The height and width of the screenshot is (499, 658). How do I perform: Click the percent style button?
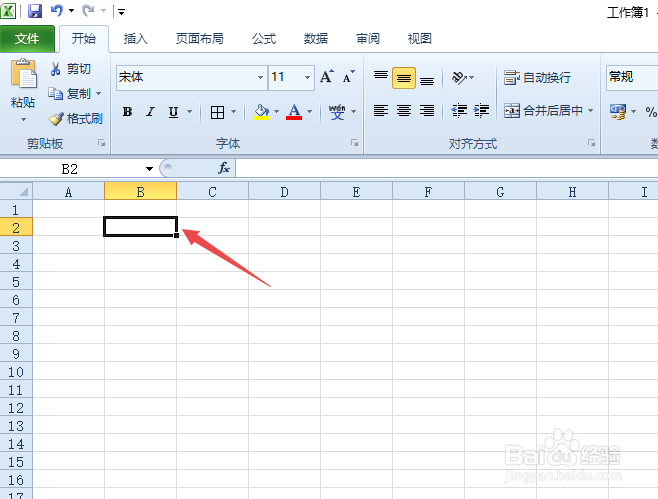(x=651, y=112)
